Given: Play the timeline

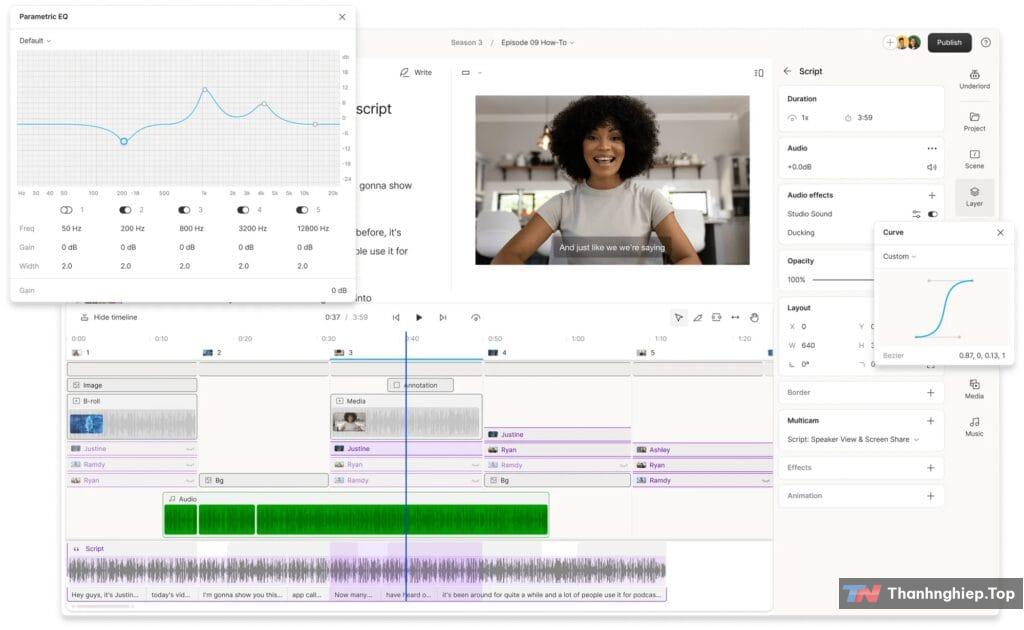Looking at the screenshot, I should 419,317.
